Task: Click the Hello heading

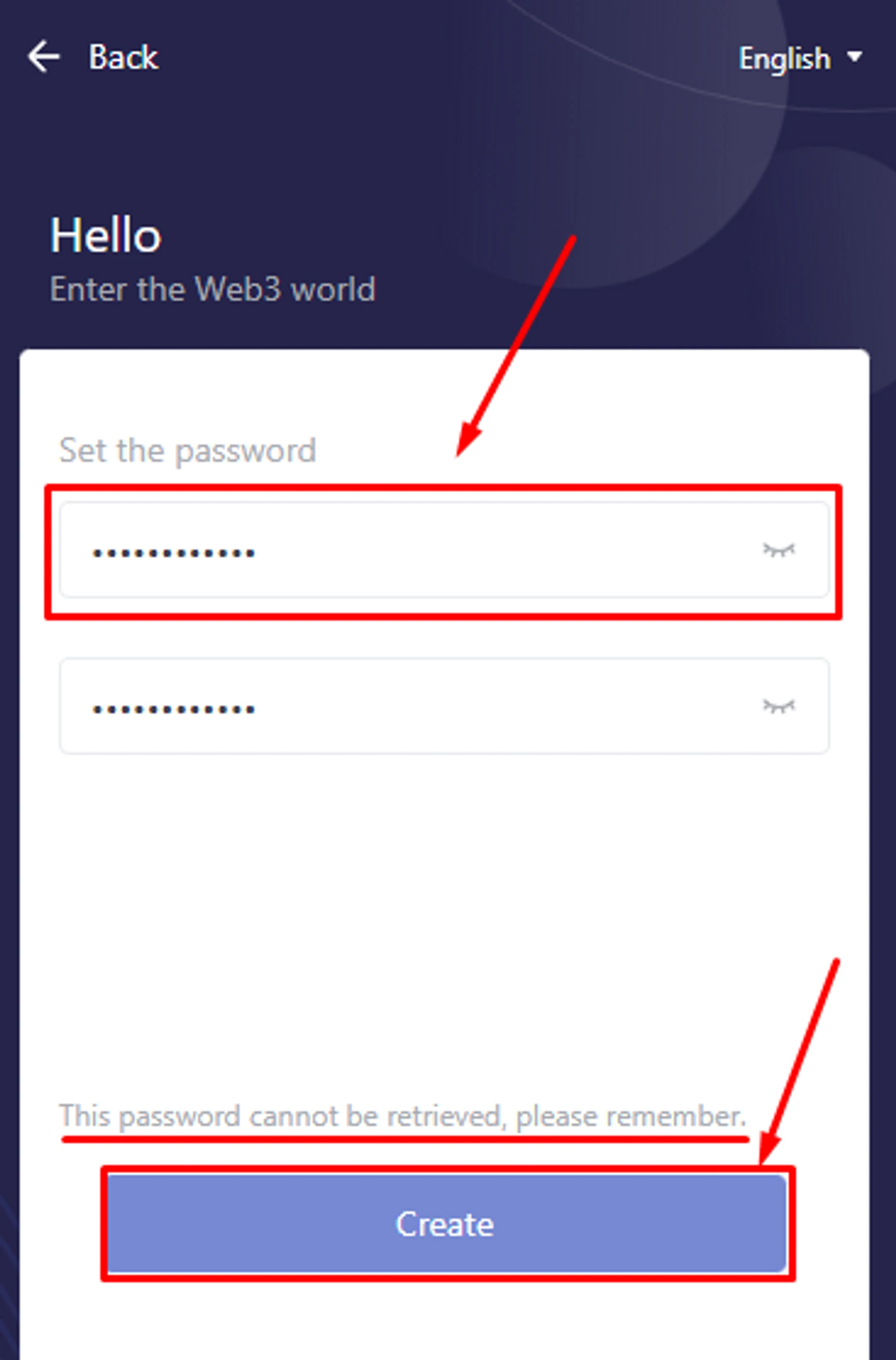Action: pos(106,235)
